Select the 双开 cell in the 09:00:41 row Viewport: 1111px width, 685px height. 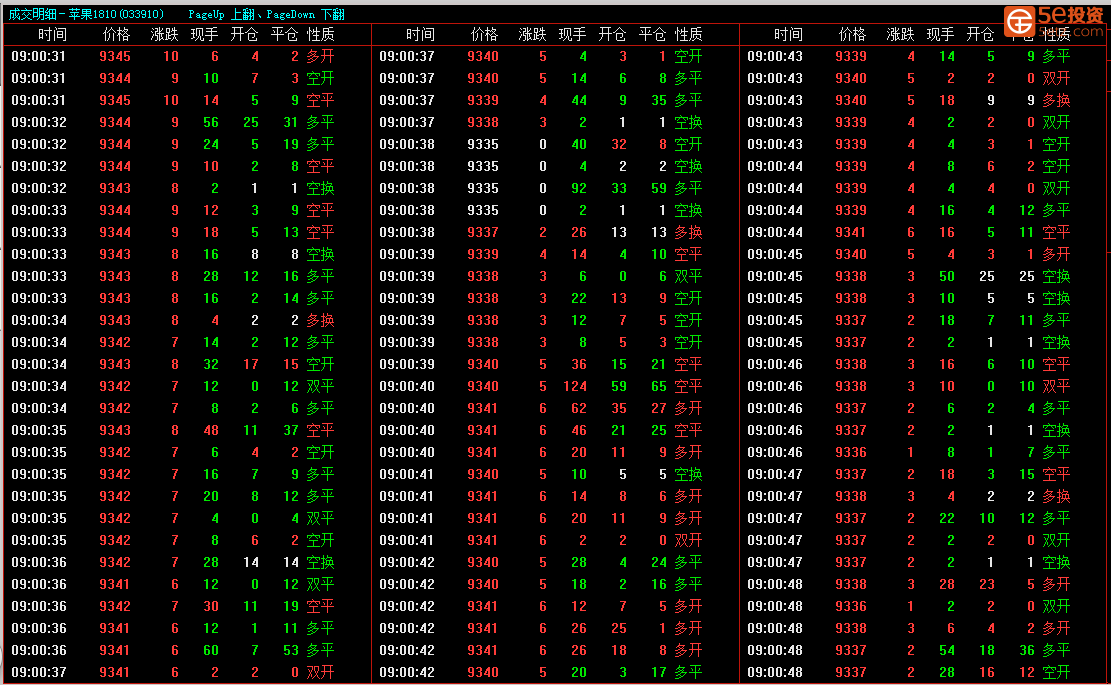[688, 540]
